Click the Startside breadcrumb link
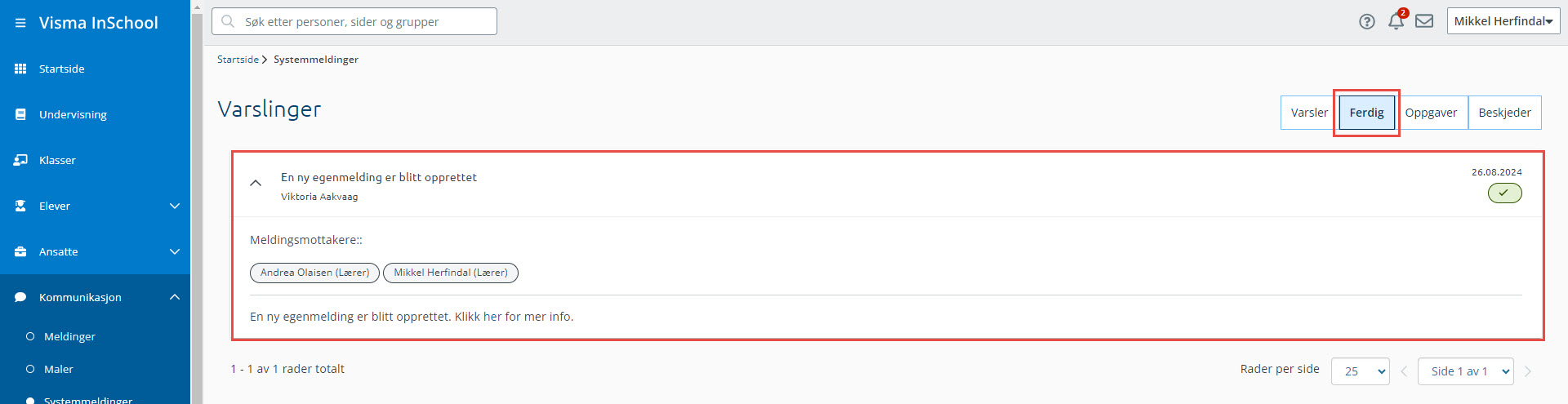The image size is (1568, 404). click(x=238, y=60)
